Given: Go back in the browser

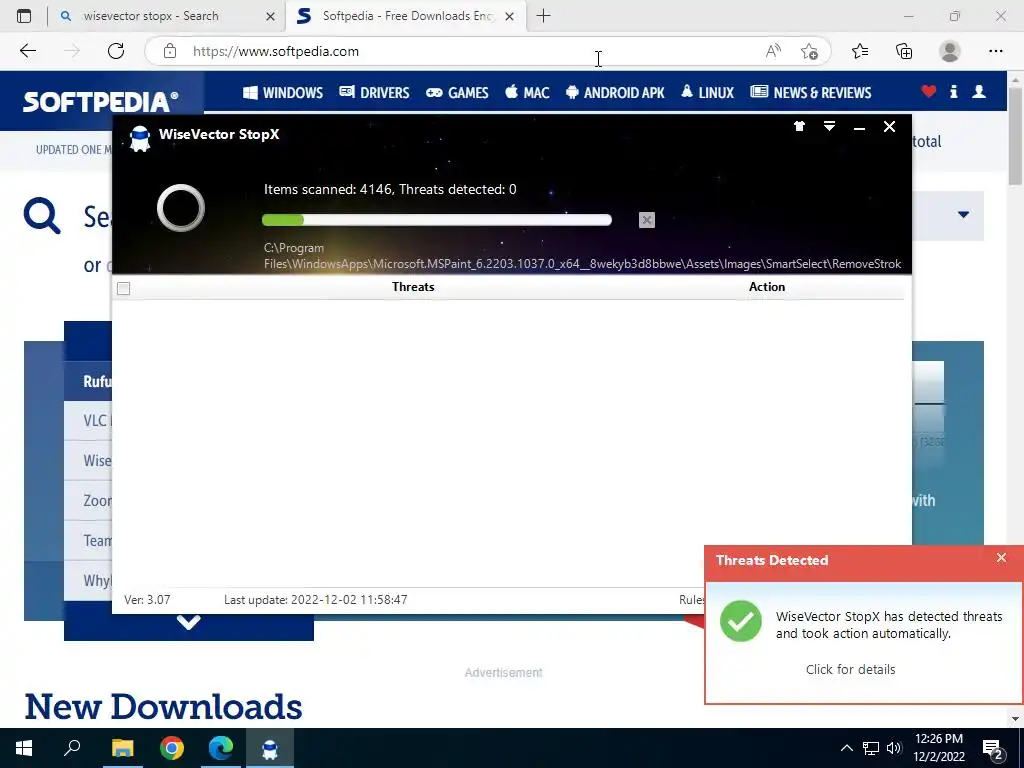Looking at the screenshot, I should point(27,51).
